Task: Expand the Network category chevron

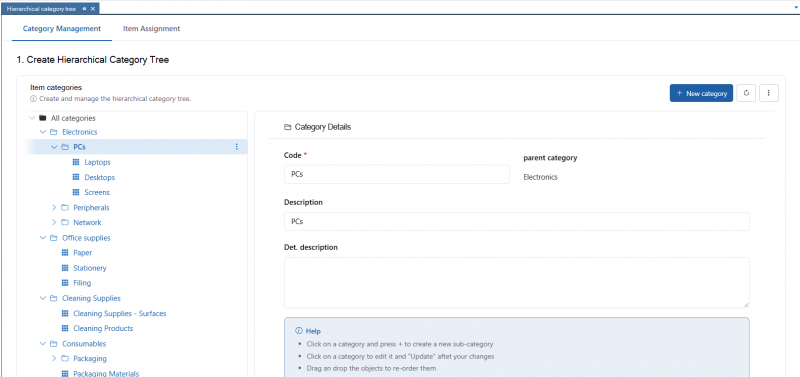Action: tap(55, 222)
